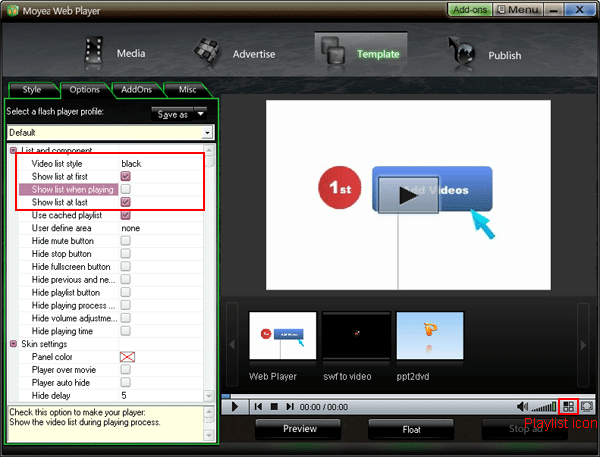The height and width of the screenshot is (457, 600).
Task: Skip to previous video in player bar
Action: tap(258, 406)
